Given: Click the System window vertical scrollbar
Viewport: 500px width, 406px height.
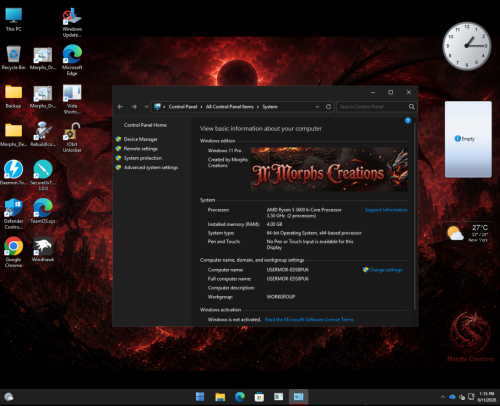Looking at the screenshot, I should pyautogui.click(x=415, y=216).
